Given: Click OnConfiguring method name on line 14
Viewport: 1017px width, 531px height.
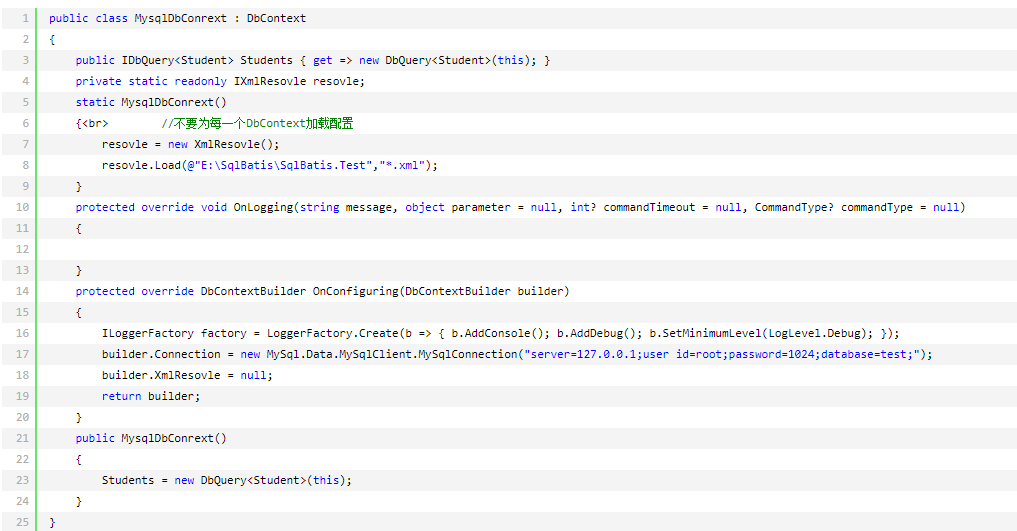Looking at the screenshot, I should point(355,291).
